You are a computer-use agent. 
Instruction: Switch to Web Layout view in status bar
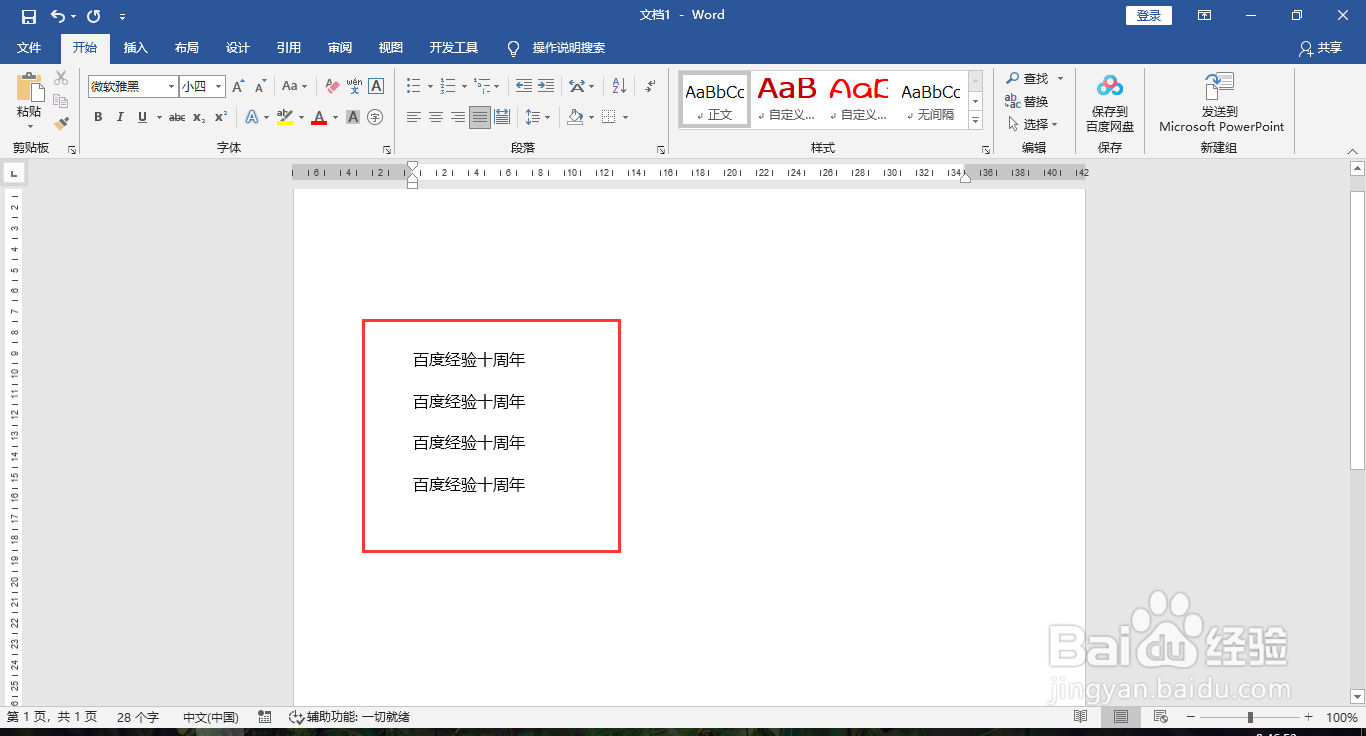[x=1161, y=717]
